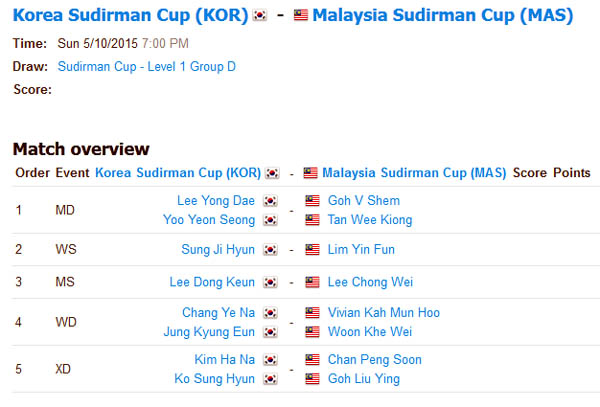Click Malaysian flag beside Goh V Shem

tap(312, 201)
